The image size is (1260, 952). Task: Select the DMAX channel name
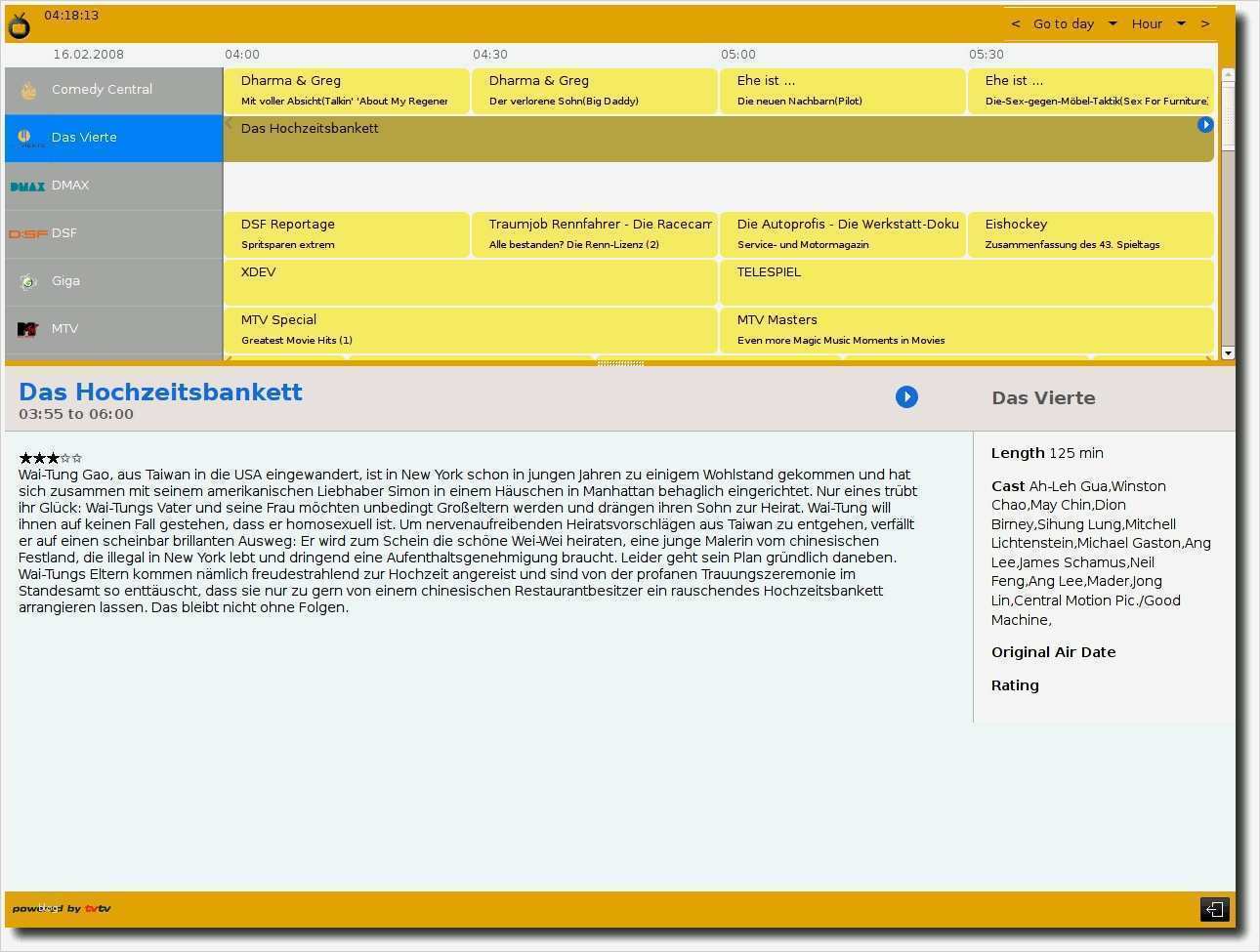[70, 185]
